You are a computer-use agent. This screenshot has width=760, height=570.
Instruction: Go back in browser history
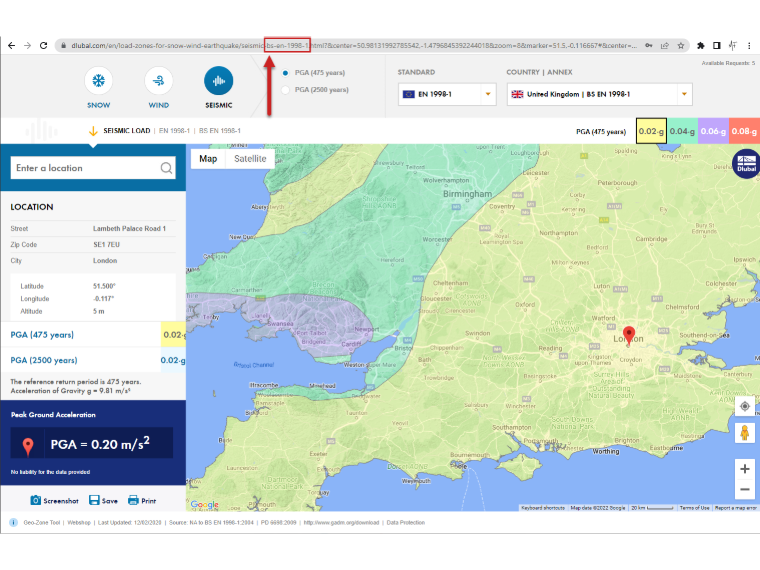12,46
